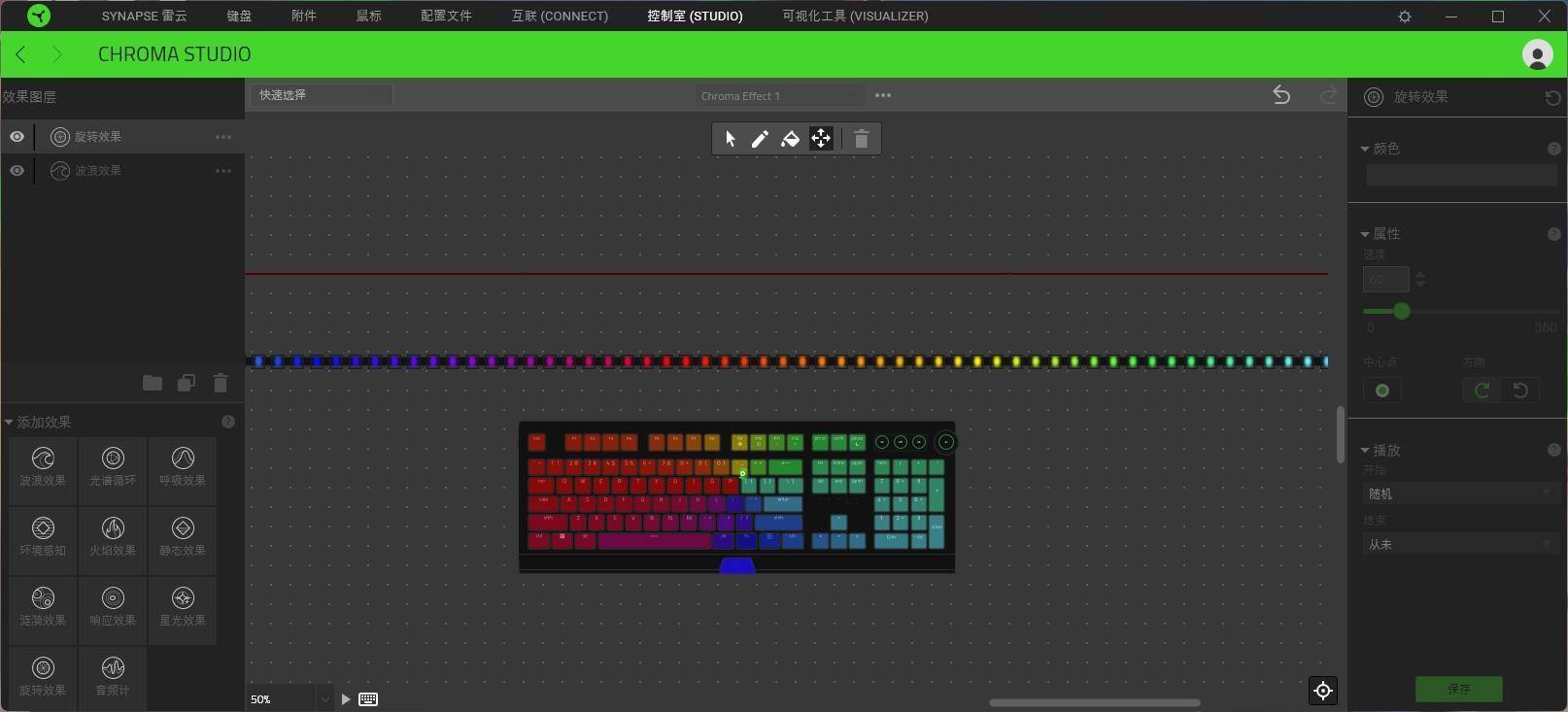
Task: Add the 火焰效果 fire effect
Action: tap(113, 540)
